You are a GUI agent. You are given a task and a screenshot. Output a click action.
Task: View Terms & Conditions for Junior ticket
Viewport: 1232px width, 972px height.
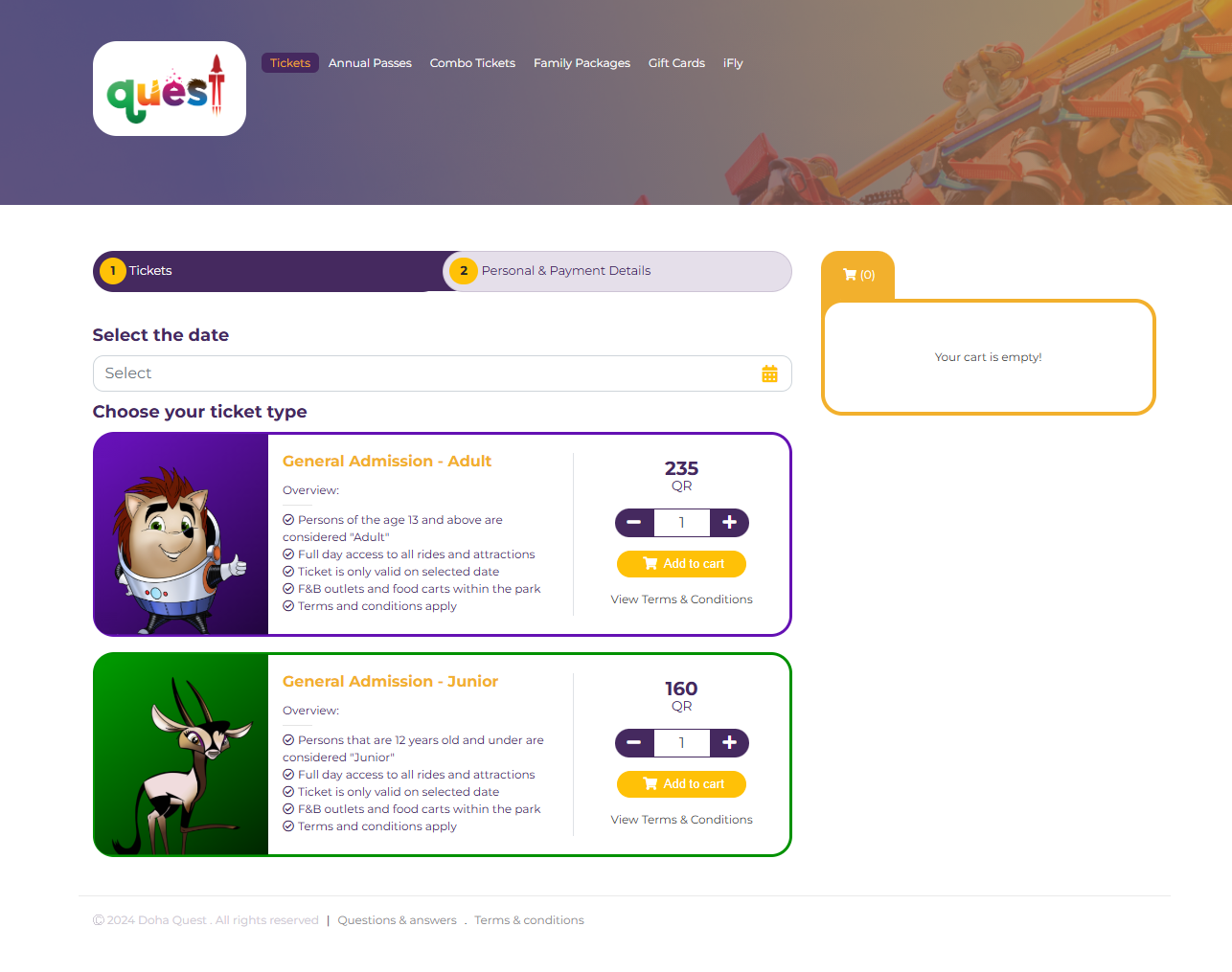681,820
